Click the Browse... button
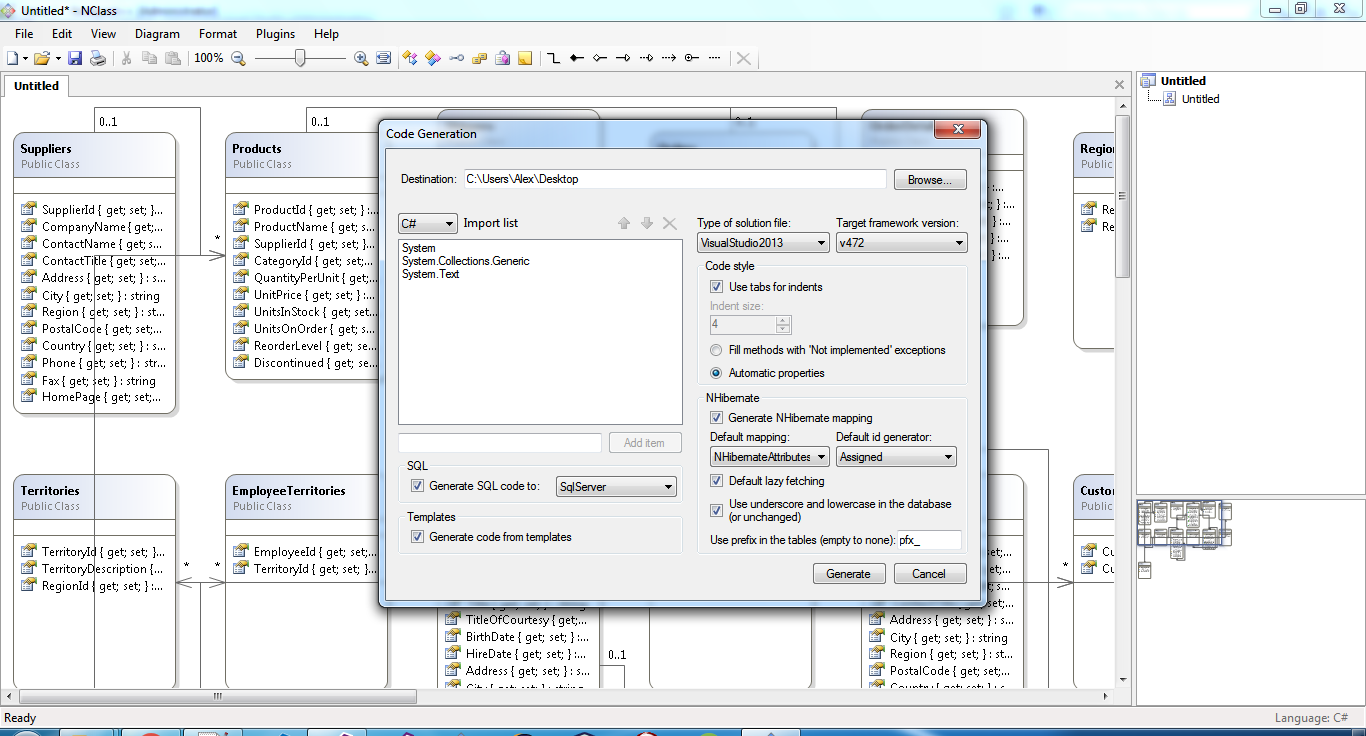The height and width of the screenshot is (736, 1366). (930, 180)
